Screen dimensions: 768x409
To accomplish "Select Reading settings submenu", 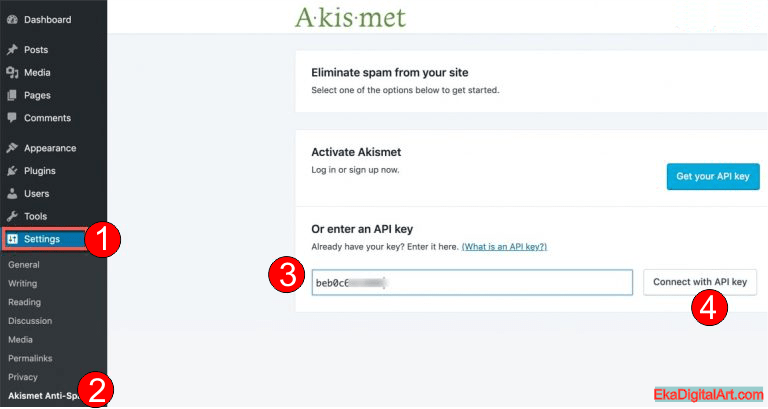I will click(x=24, y=302).
